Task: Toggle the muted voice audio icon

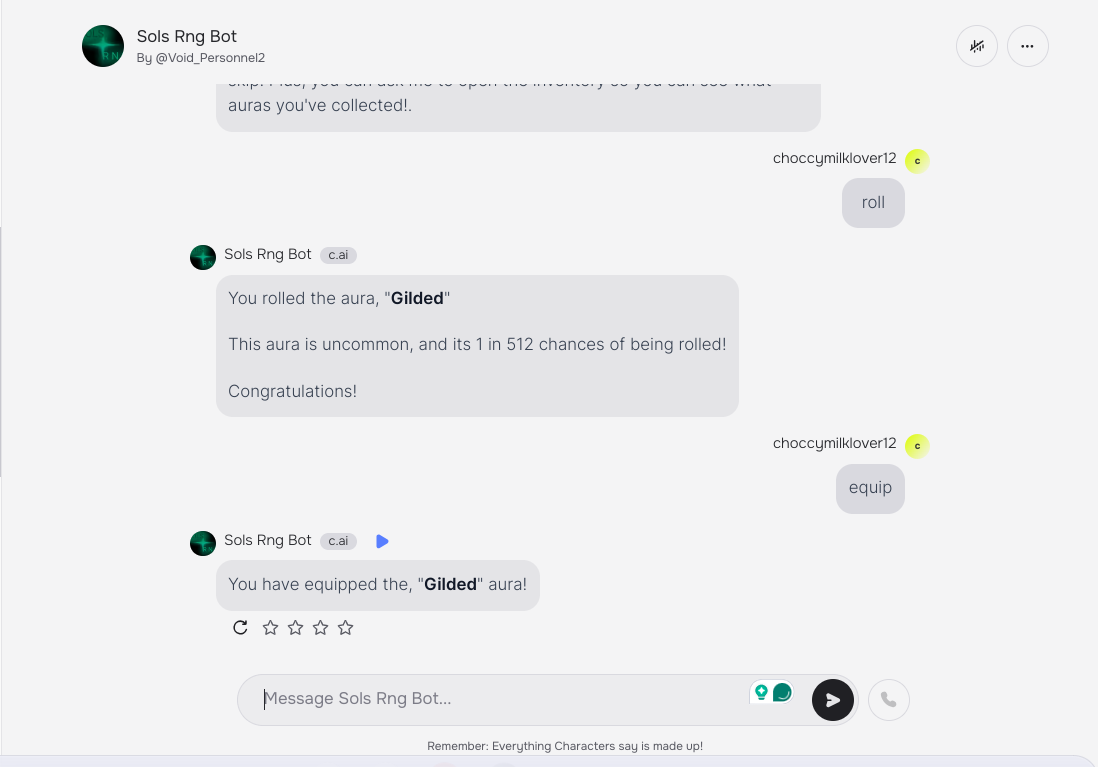Action: pos(977,46)
